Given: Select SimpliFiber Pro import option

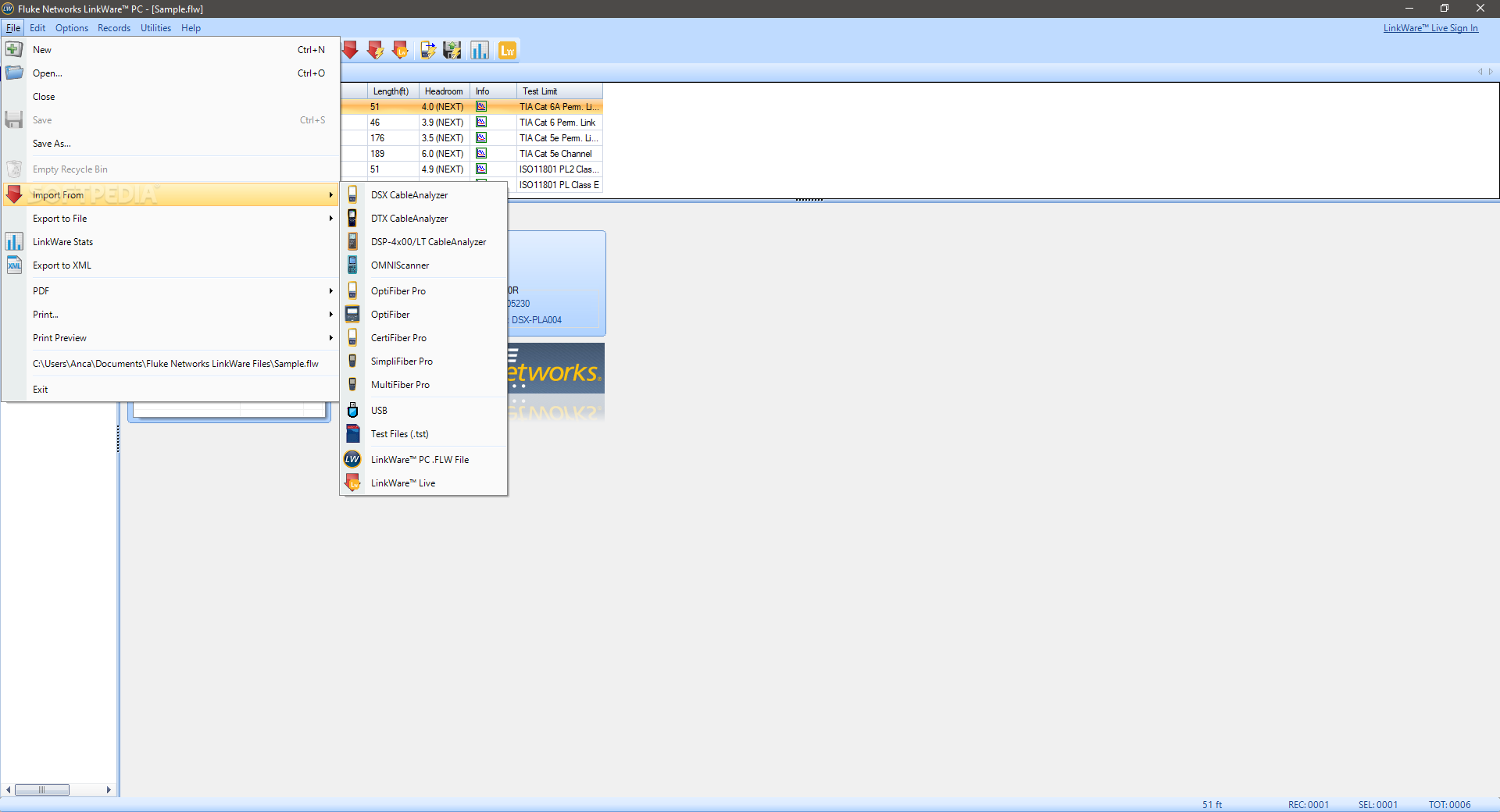Looking at the screenshot, I should tap(424, 361).
